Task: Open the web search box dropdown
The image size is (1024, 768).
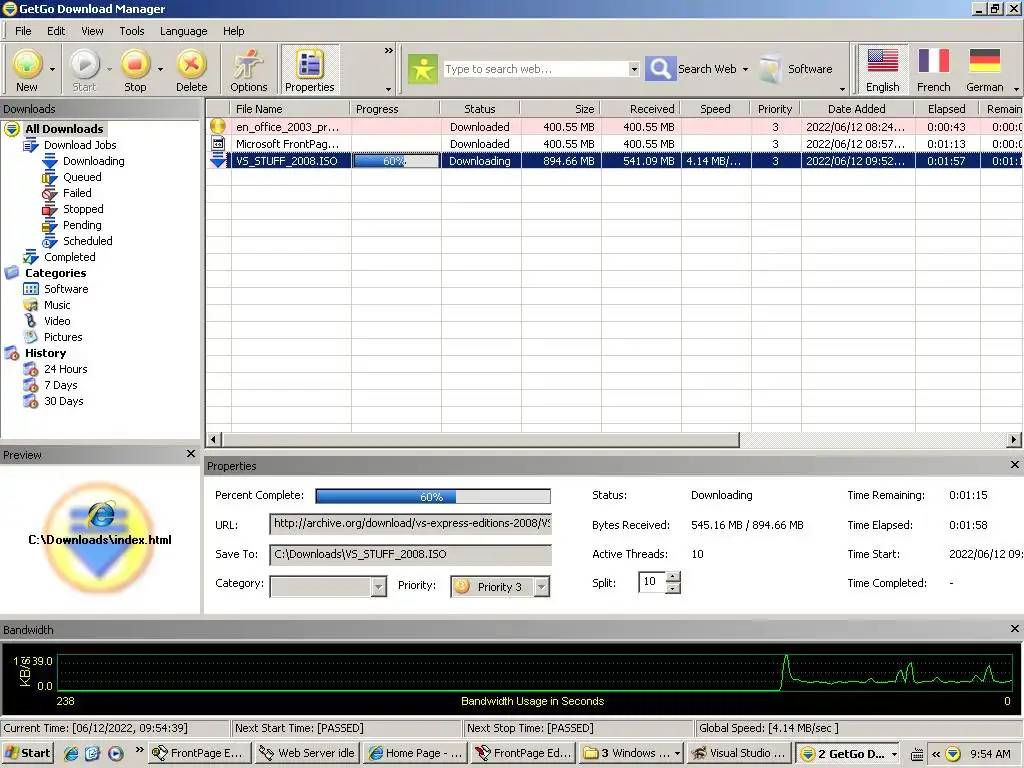Action: [x=633, y=69]
